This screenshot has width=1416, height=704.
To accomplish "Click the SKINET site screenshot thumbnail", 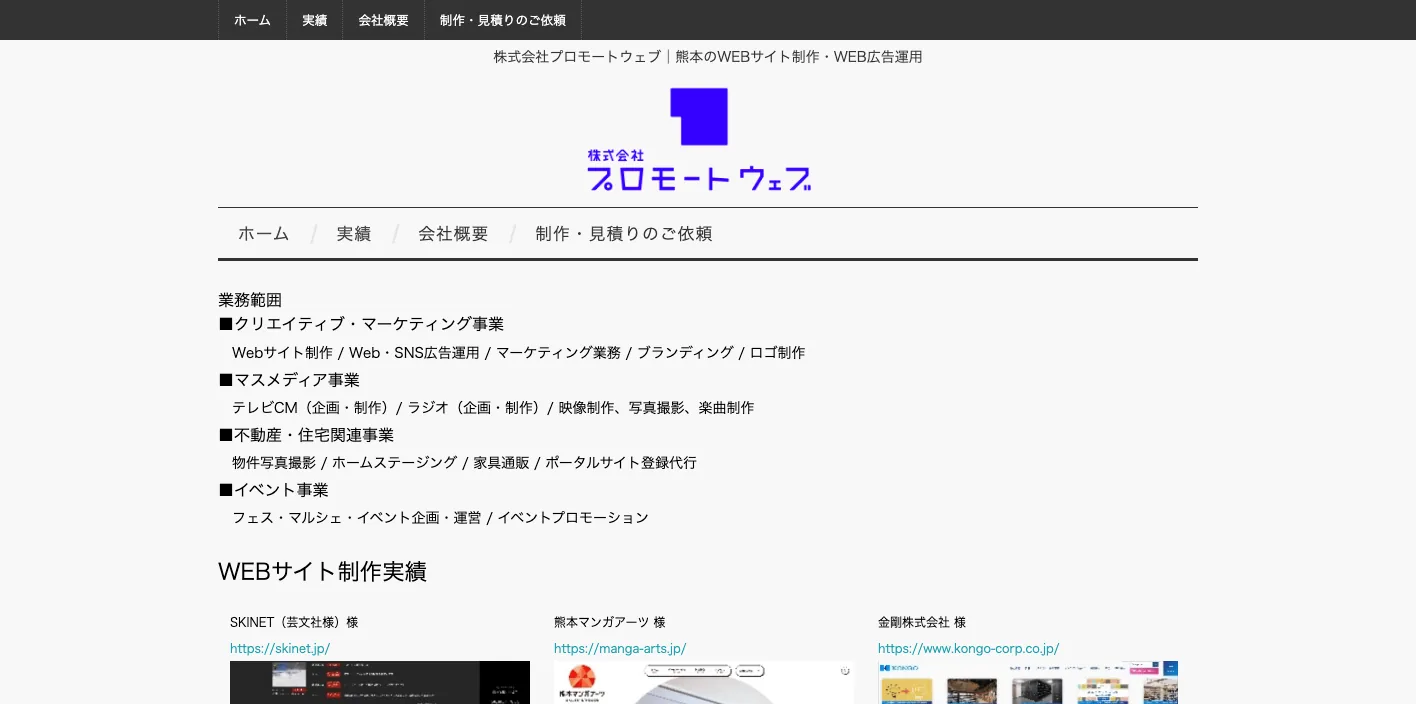I will click(x=380, y=682).
